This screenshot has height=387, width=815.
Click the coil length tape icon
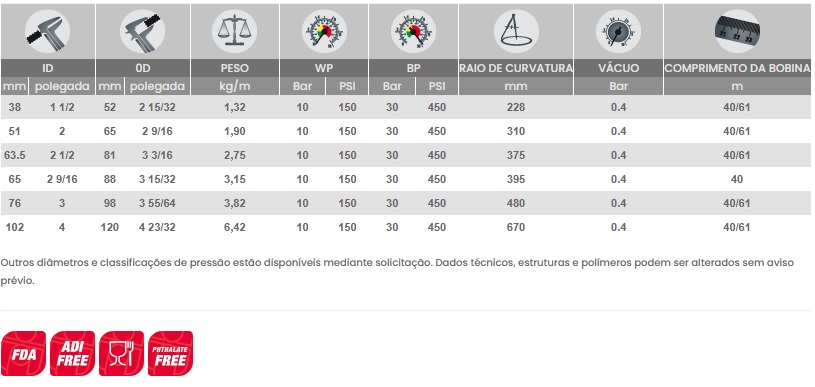737,31
